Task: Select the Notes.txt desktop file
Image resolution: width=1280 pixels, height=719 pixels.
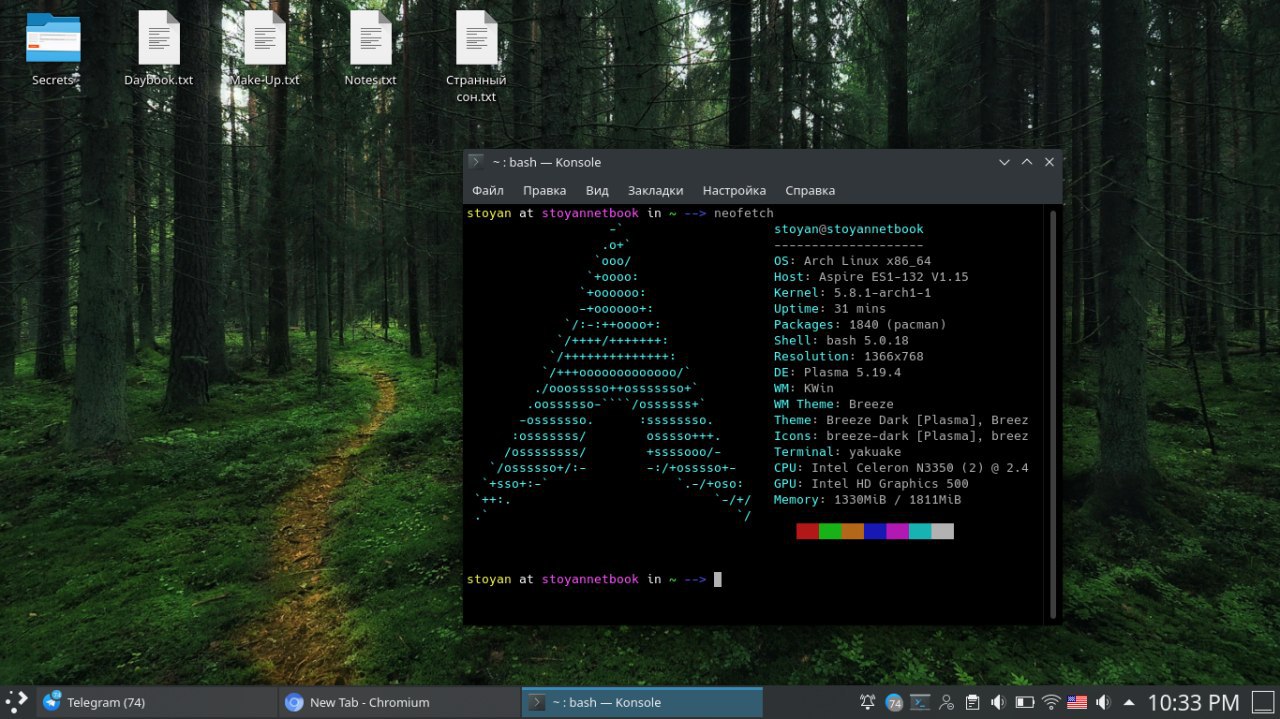Action: coord(371,48)
